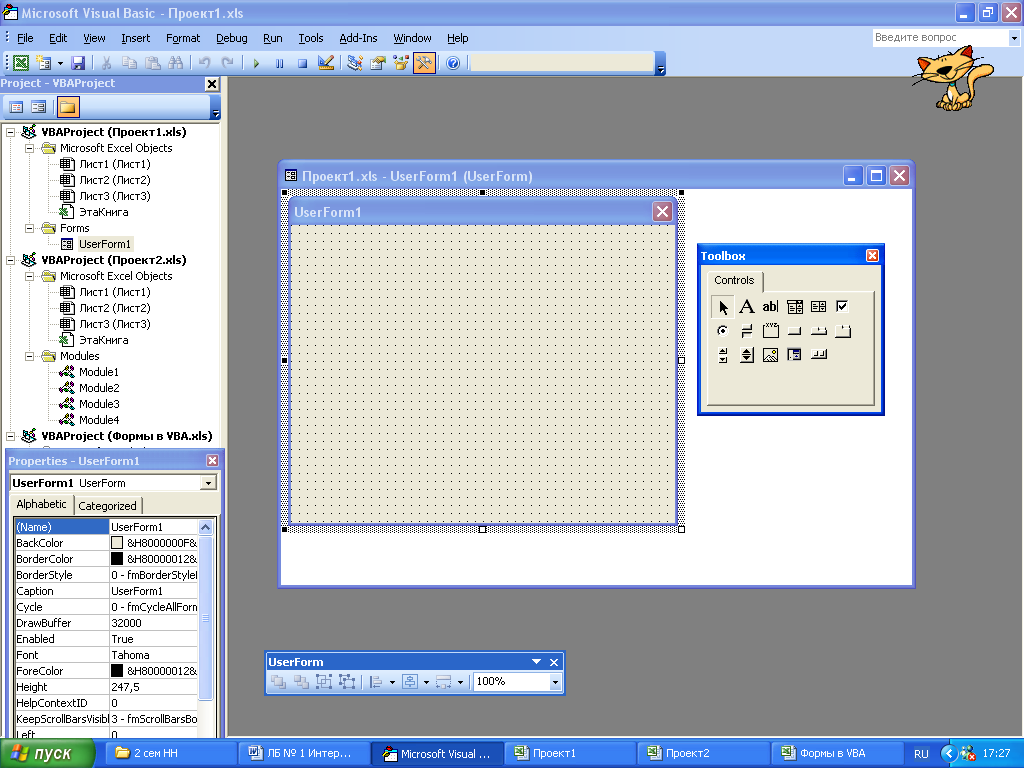Toggle Folders button in Project panel
The image size is (1024, 768).
67,106
